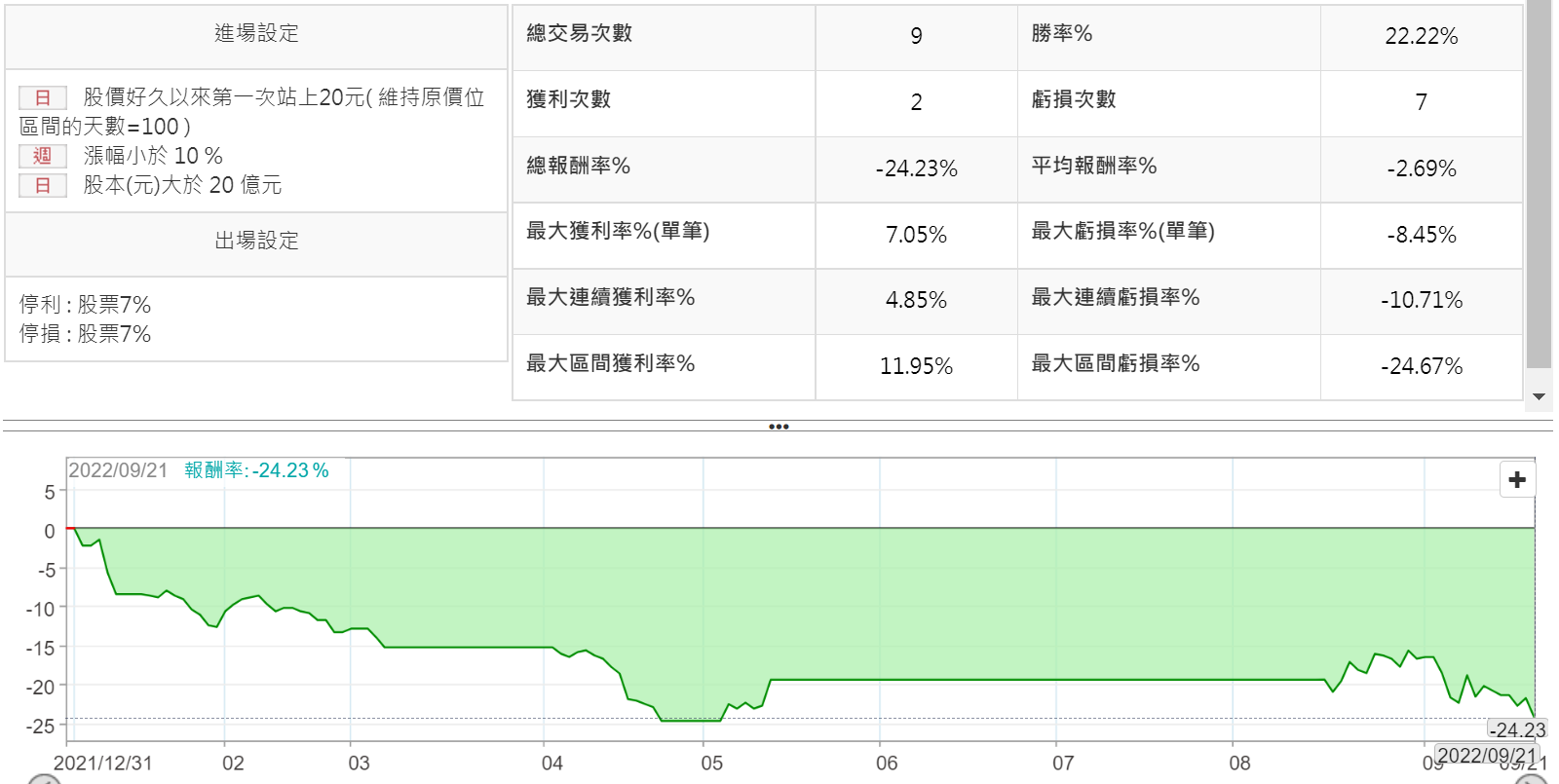Screen dimensions: 1559x784
Task: Click the 報酬率:-24.23 % chart legend text
Action: [256, 470]
